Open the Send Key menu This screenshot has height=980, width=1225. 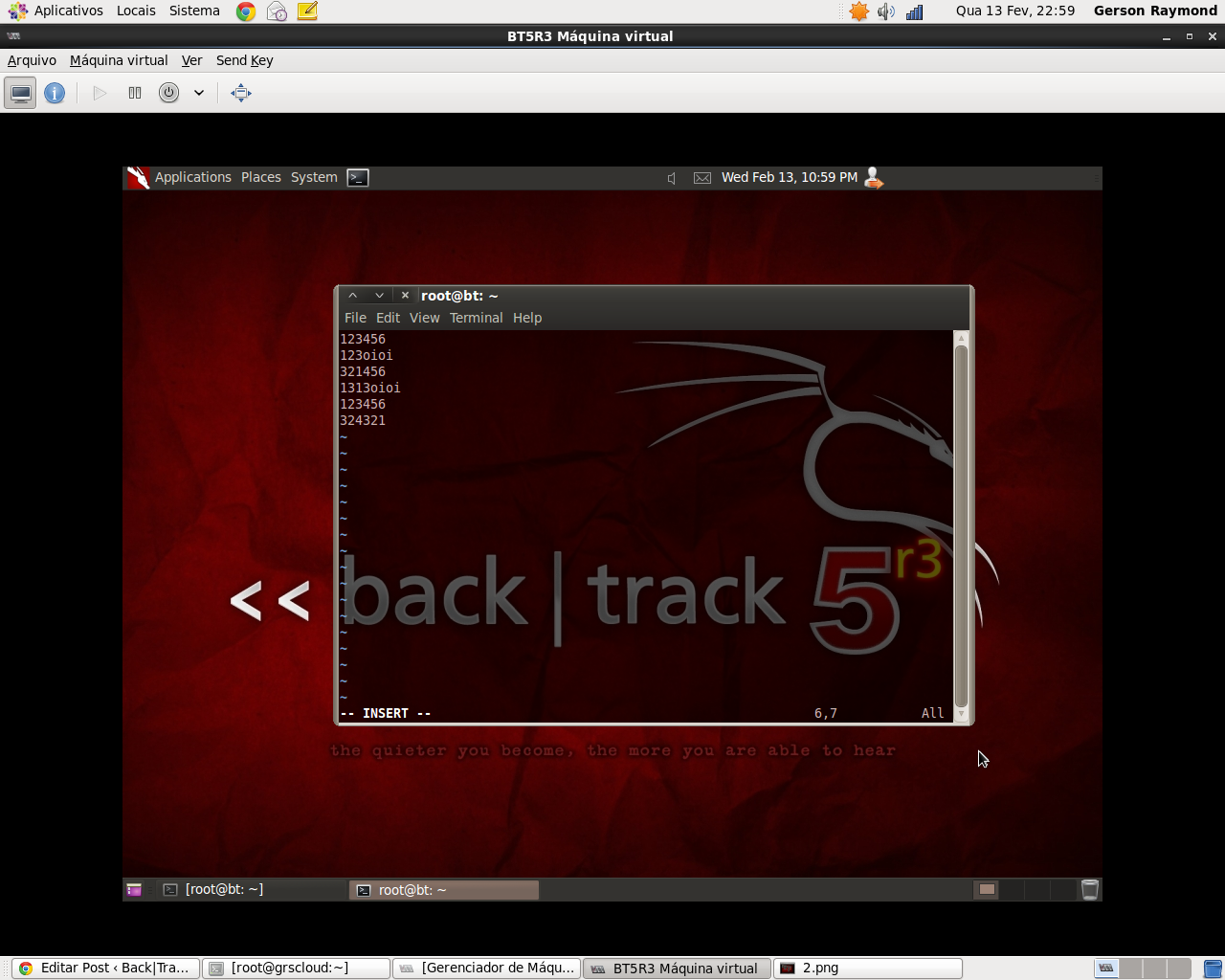pyautogui.click(x=244, y=60)
